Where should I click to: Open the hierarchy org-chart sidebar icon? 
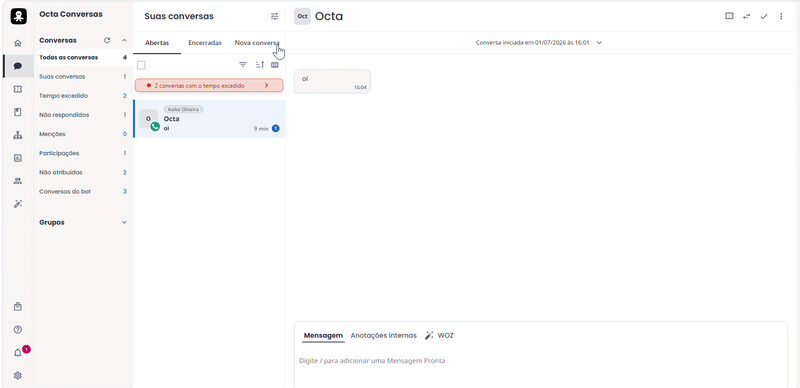[x=18, y=135]
